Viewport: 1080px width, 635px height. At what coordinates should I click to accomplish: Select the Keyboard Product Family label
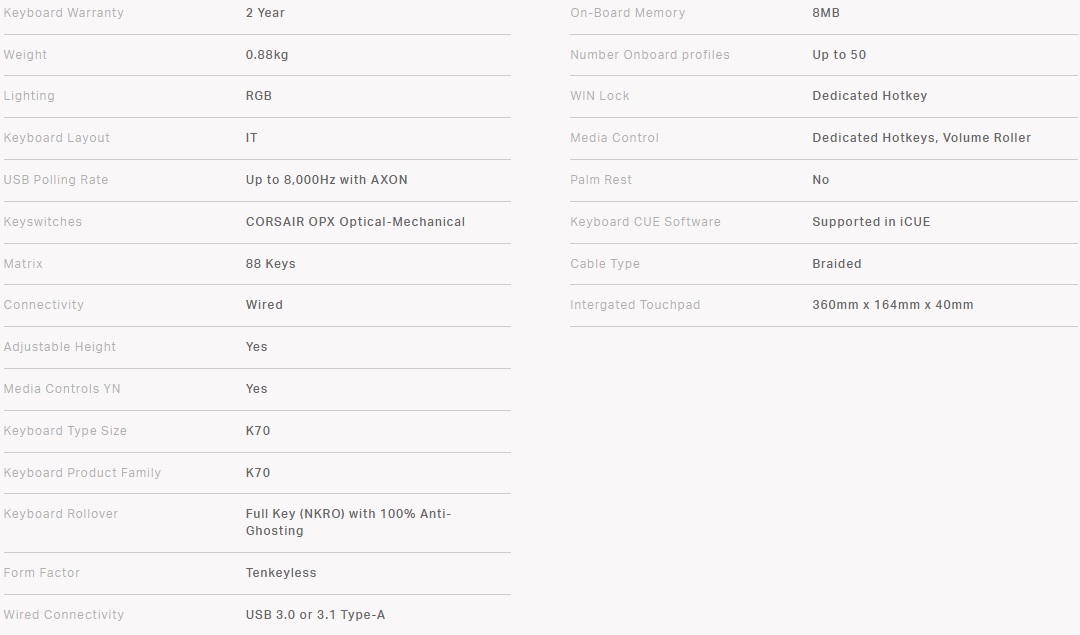[x=82, y=473]
